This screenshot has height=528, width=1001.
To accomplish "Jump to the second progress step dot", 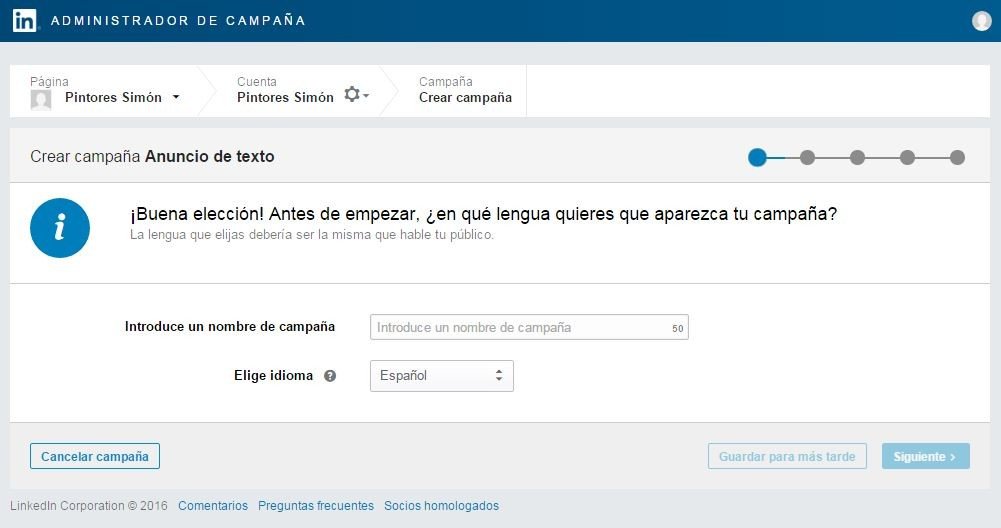I will click(x=807, y=157).
